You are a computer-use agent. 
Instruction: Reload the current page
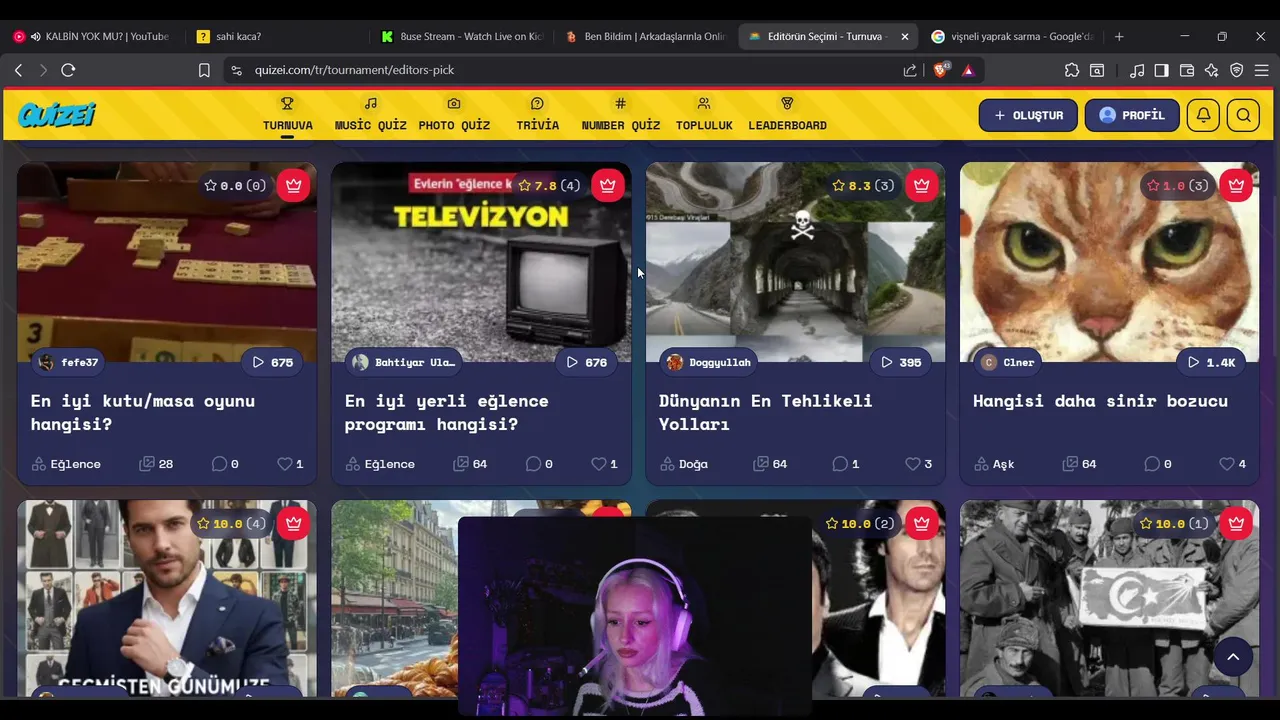point(68,70)
